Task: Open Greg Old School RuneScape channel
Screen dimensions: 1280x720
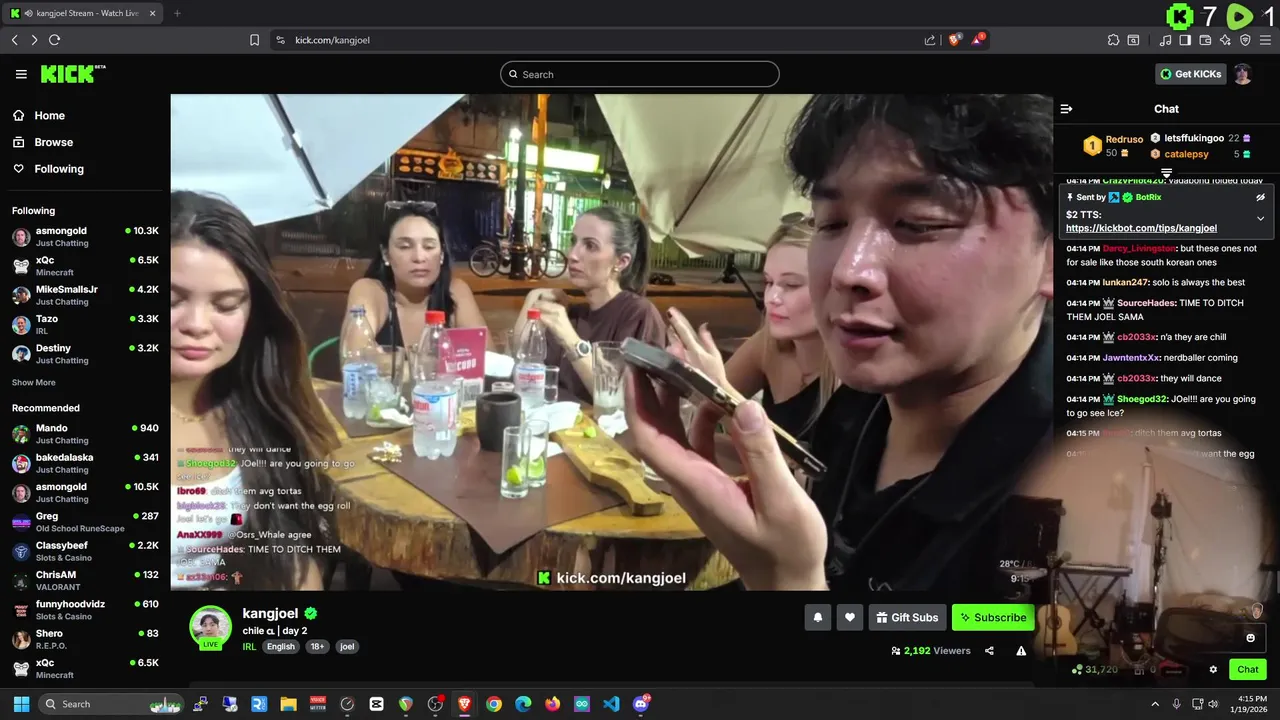Action: (85, 522)
